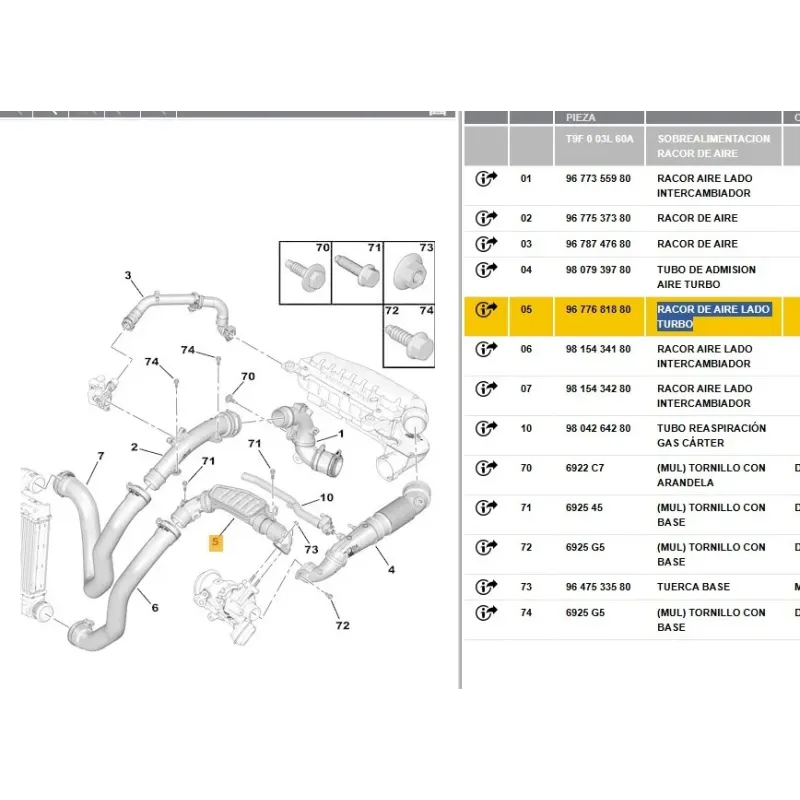Click info icon for row 74
Viewport: 800px width, 800px height.
coord(486,613)
